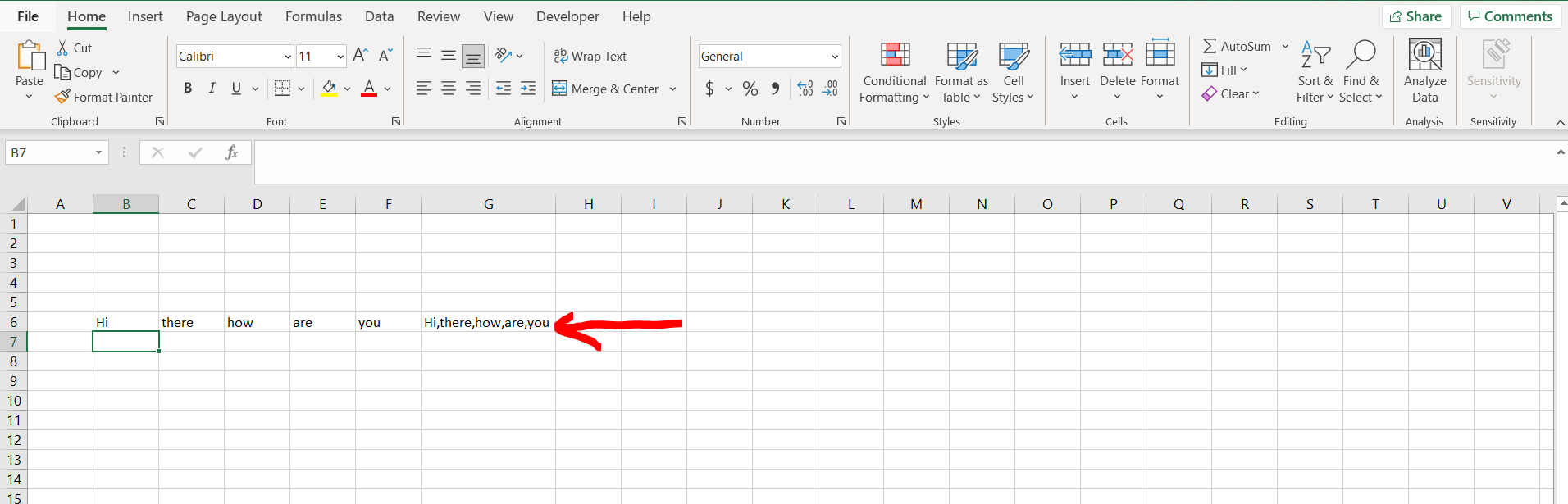Open the Calibri font name dropdown
Screen dimensions: 1568x504
point(288,57)
